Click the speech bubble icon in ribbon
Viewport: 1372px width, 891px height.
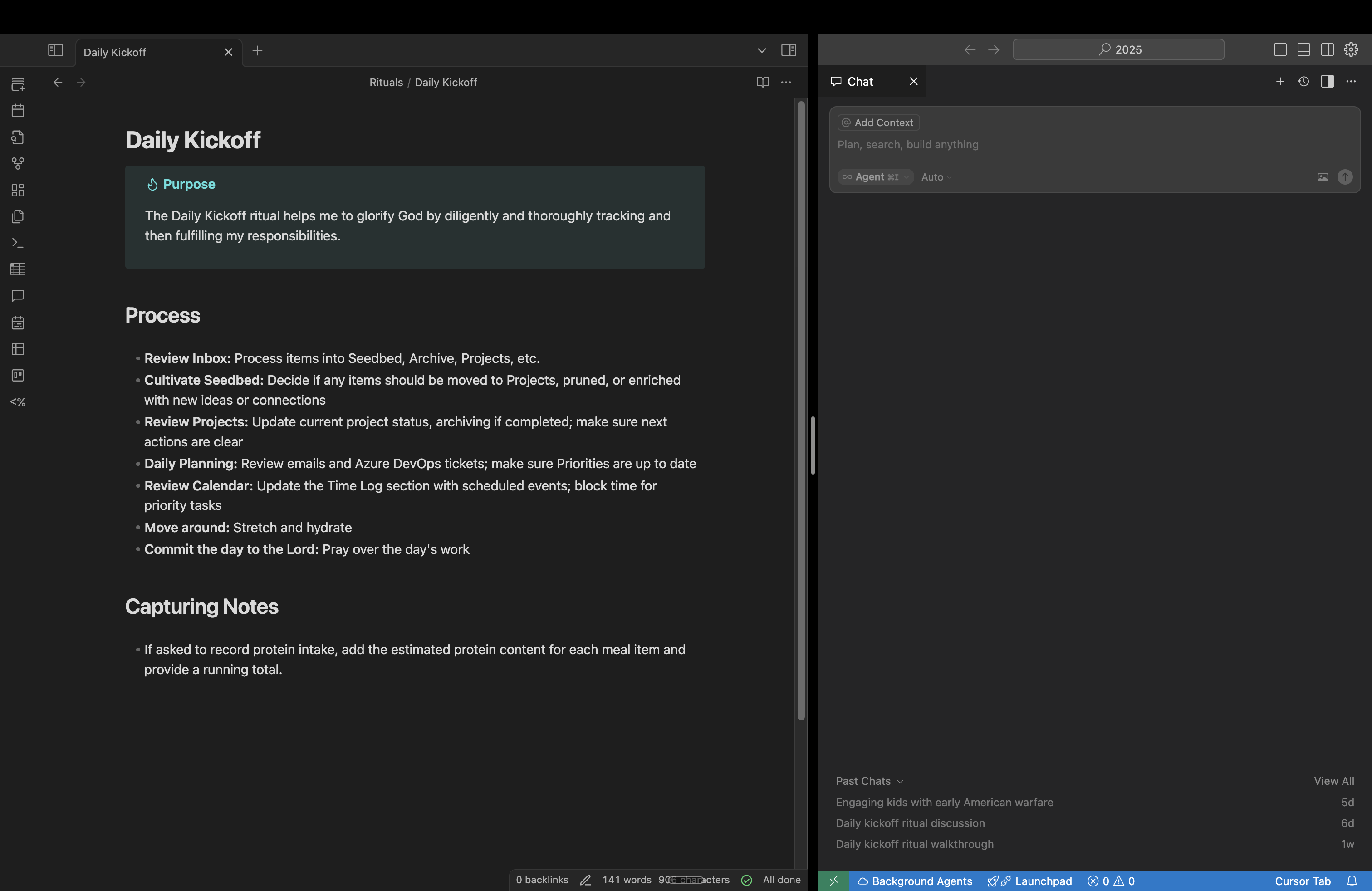[18, 296]
